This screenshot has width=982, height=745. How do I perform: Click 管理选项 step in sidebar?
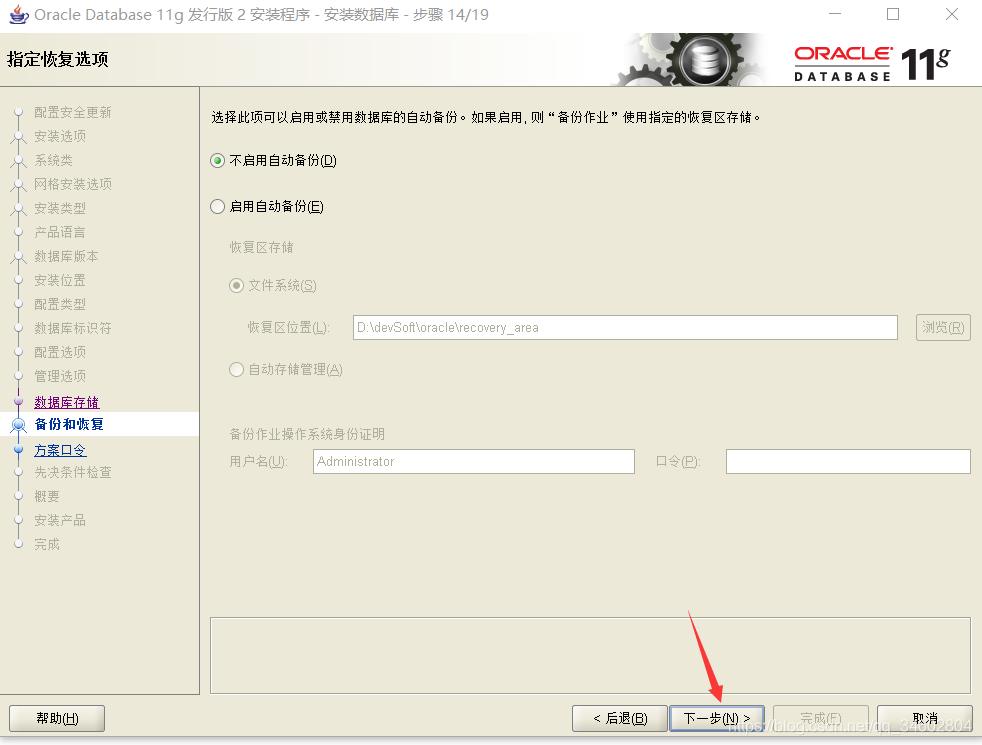click(60, 376)
